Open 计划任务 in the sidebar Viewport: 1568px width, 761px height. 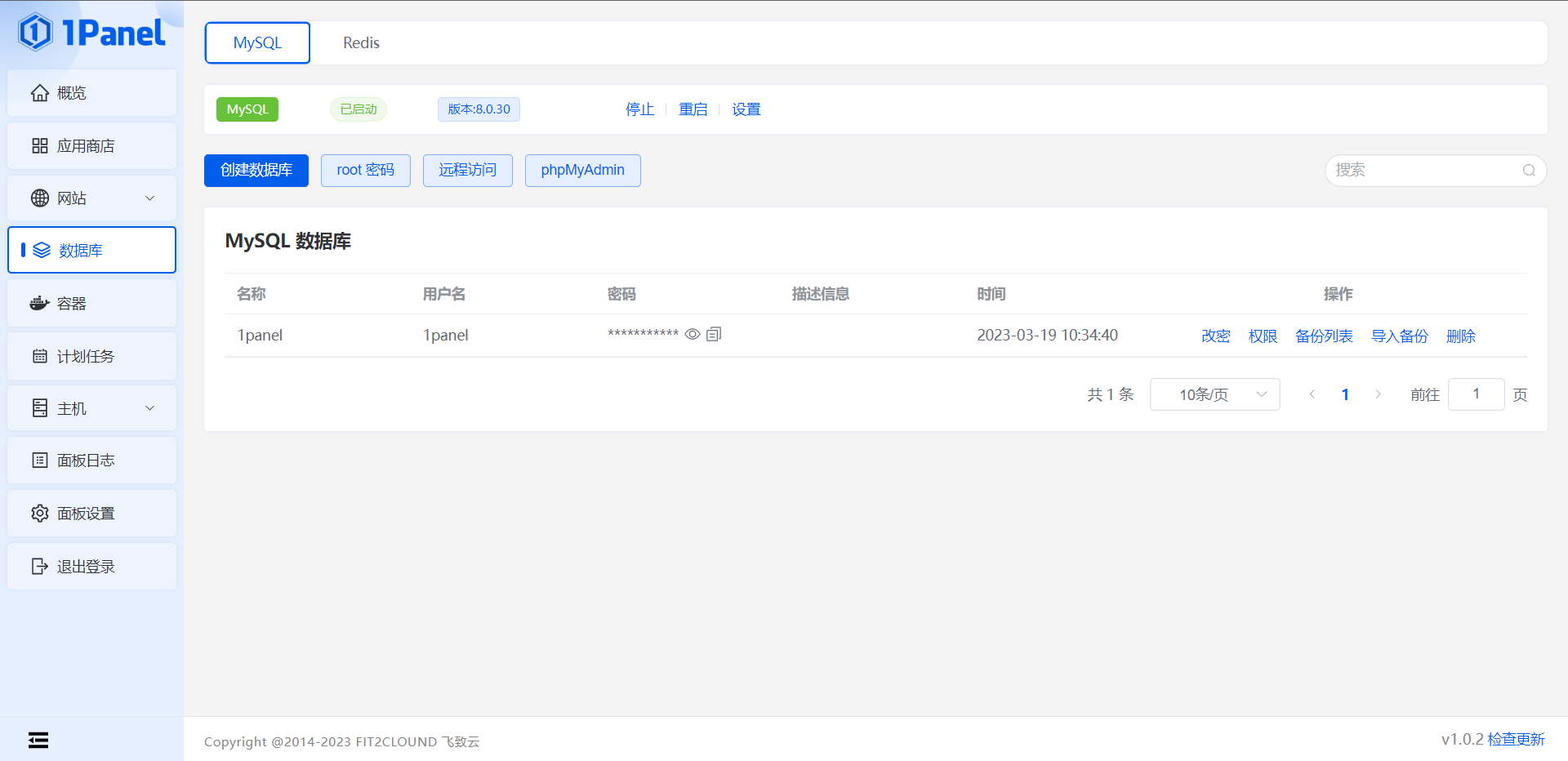point(91,356)
